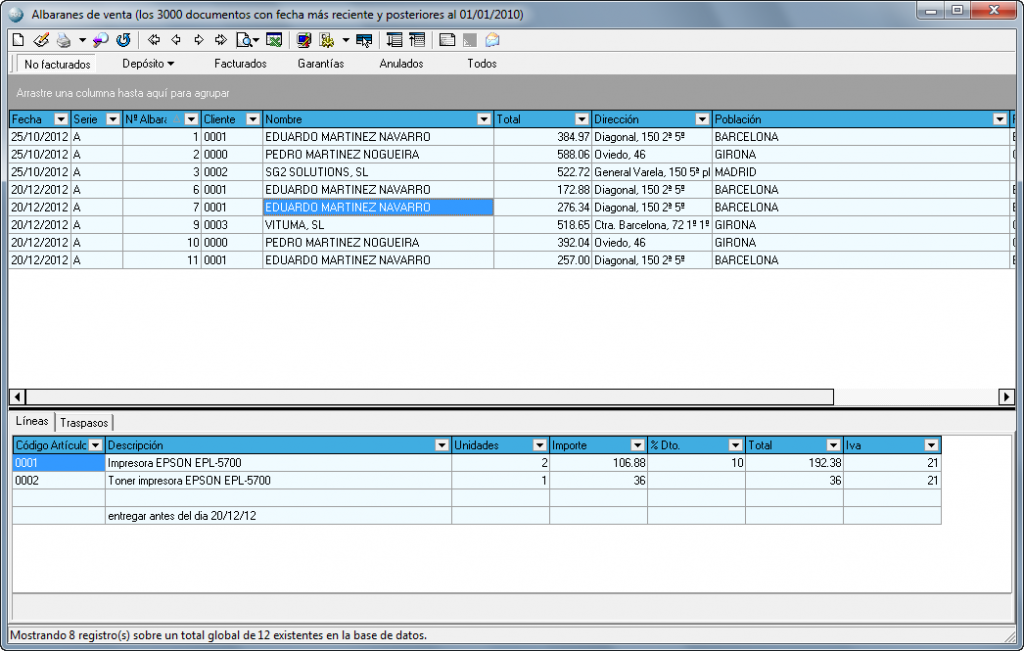Click the printer icon in toolbar

coord(63,40)
